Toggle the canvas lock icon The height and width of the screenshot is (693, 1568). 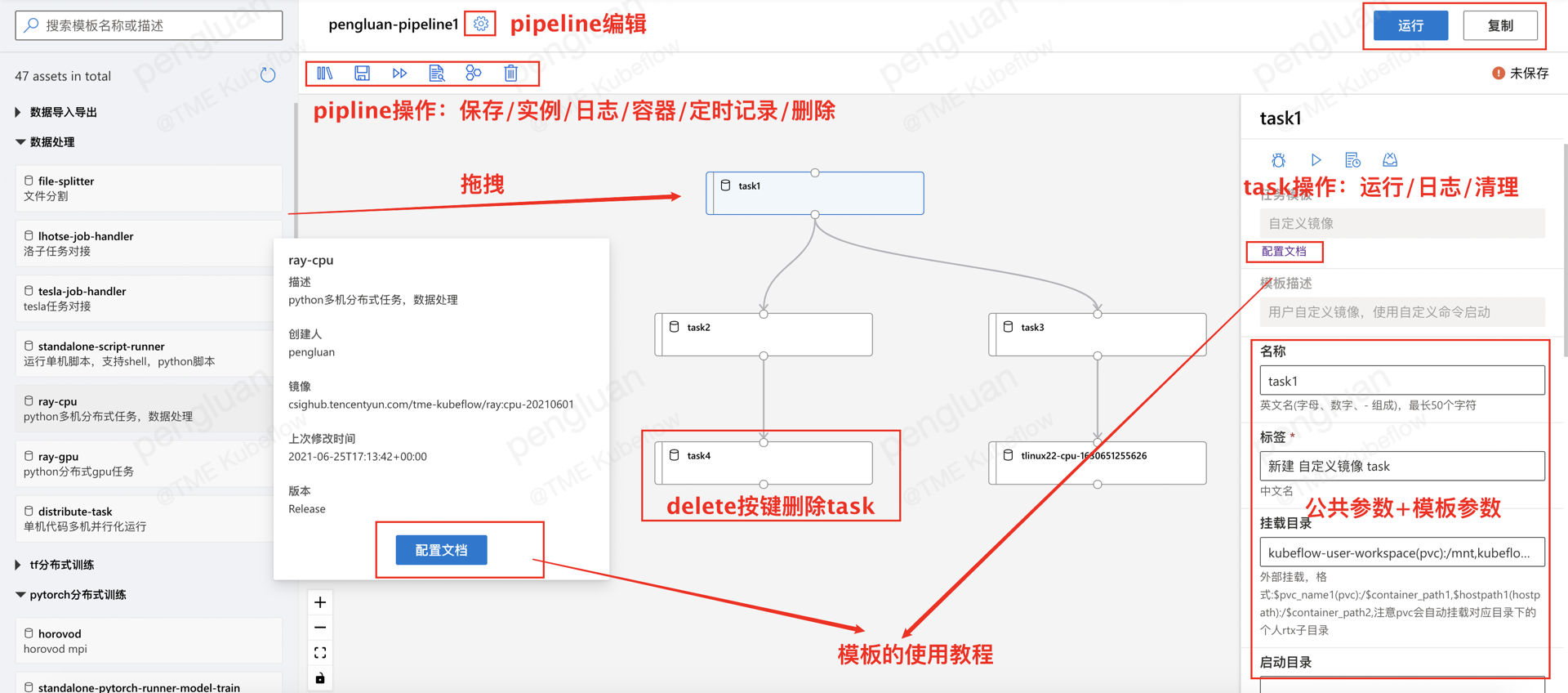click(320, 678)
